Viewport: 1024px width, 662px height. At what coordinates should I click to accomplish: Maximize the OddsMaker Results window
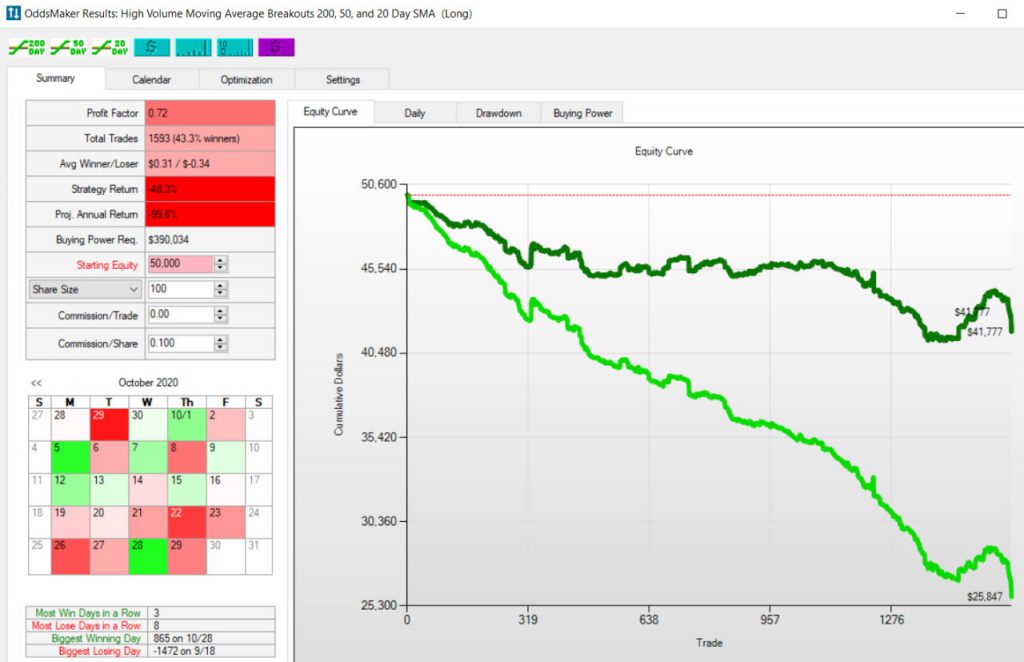click(1002, 13)
